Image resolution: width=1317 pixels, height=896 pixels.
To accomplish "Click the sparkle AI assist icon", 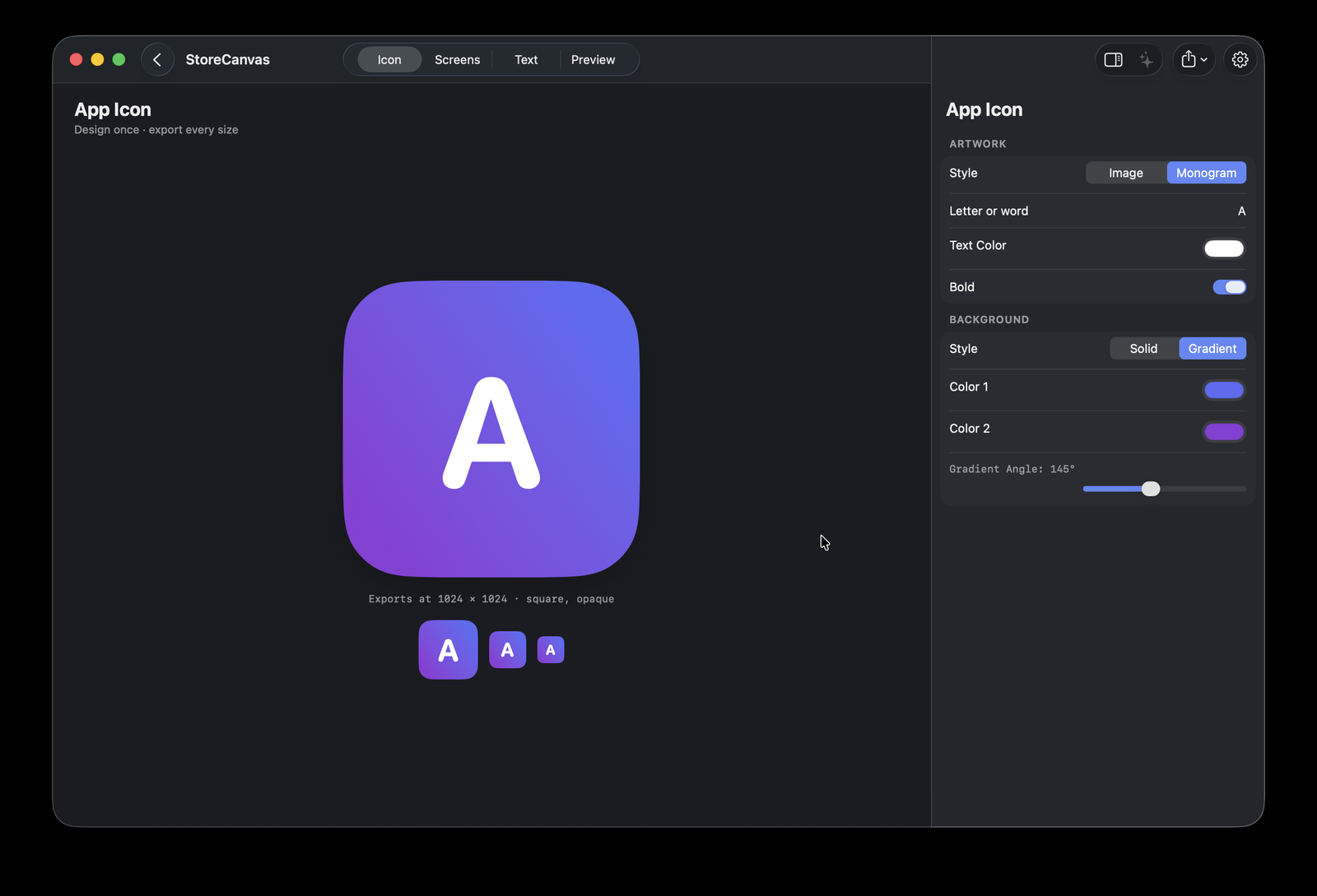I will pyautogui.click(x=1146, y=59).
